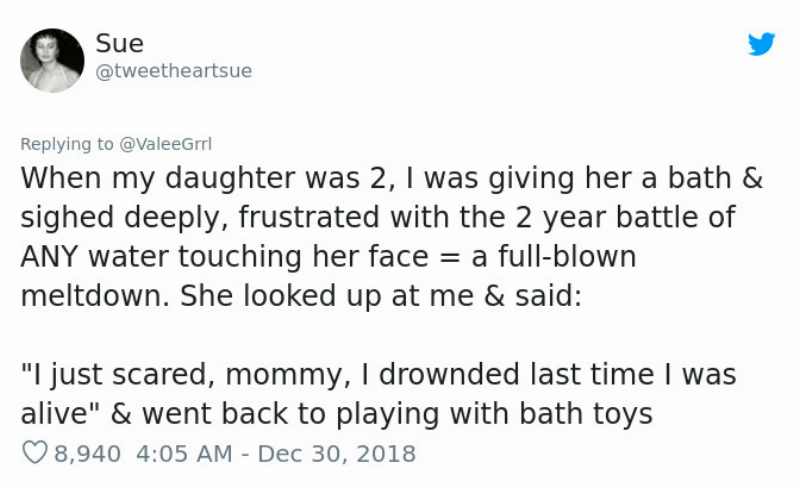Open Sue's profile picture
The height and width of the screenshot is (487, 800).
tap(52, 60)
